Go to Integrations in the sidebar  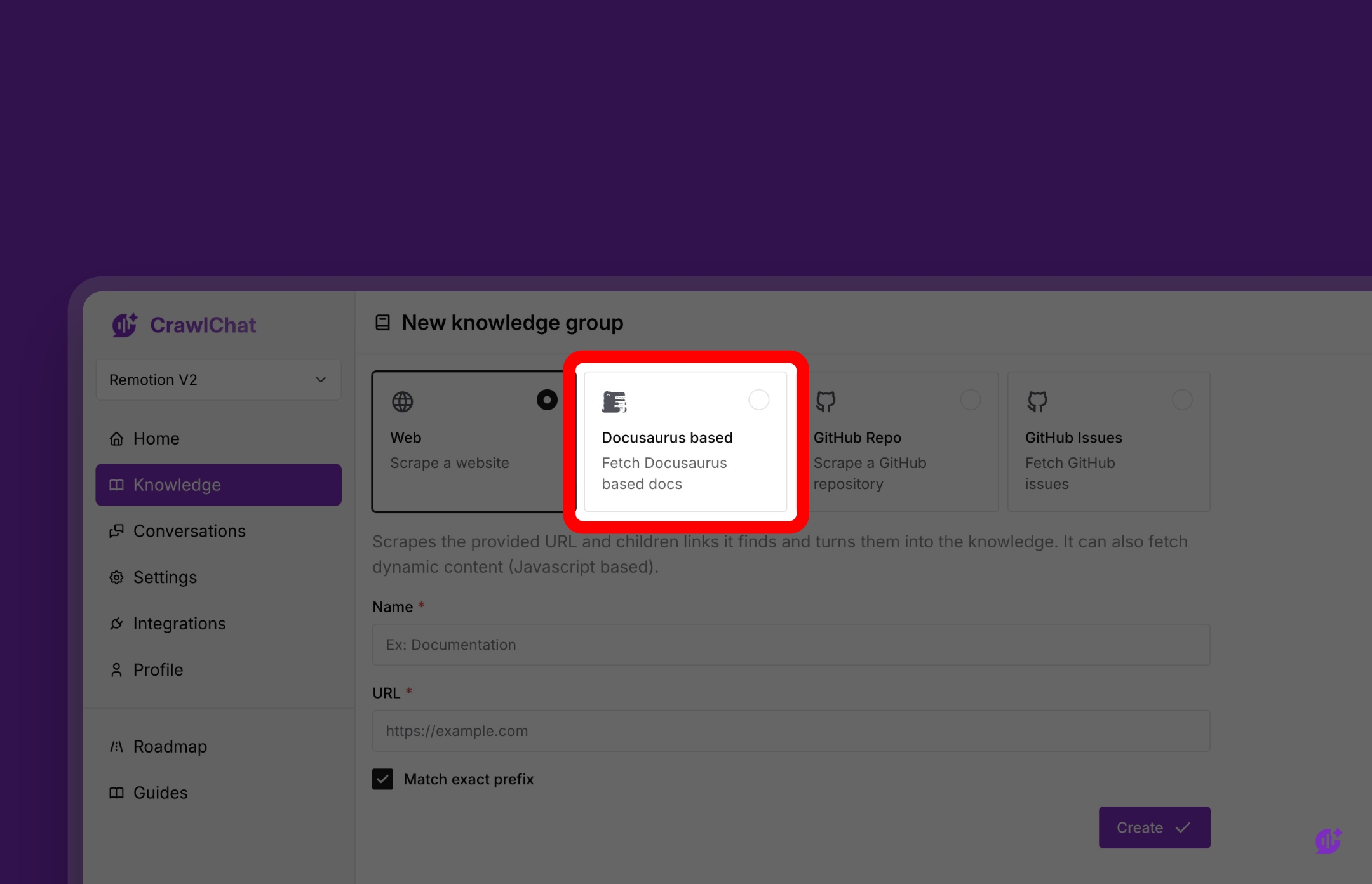tap(179, 624)
